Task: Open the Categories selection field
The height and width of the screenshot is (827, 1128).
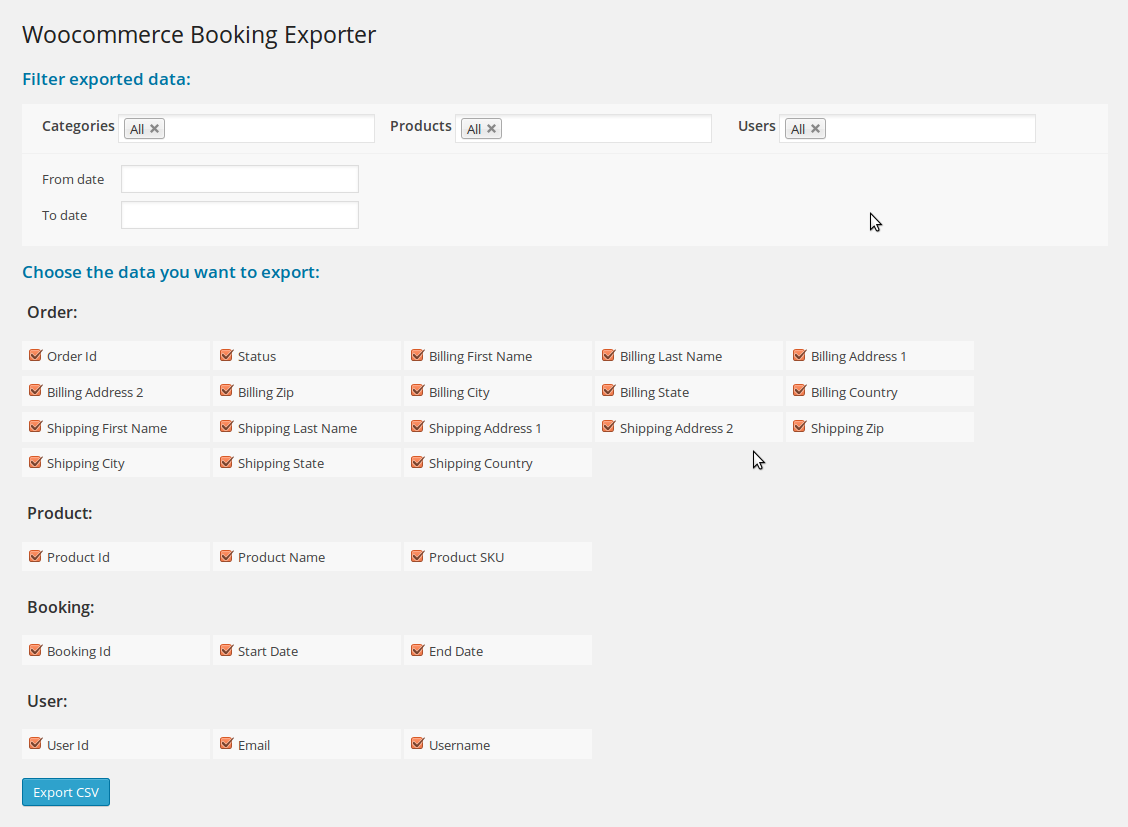Action: 268,129
